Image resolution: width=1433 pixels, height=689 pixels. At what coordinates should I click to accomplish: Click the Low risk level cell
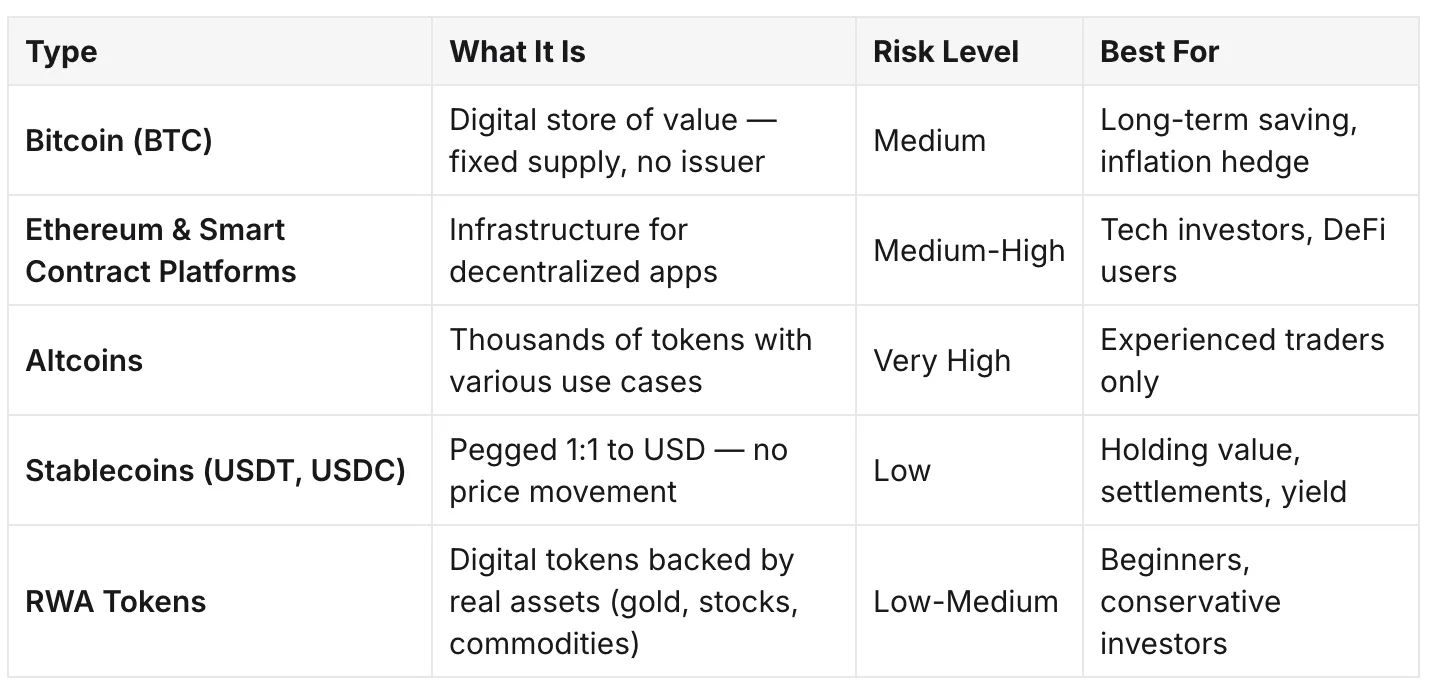902,470
